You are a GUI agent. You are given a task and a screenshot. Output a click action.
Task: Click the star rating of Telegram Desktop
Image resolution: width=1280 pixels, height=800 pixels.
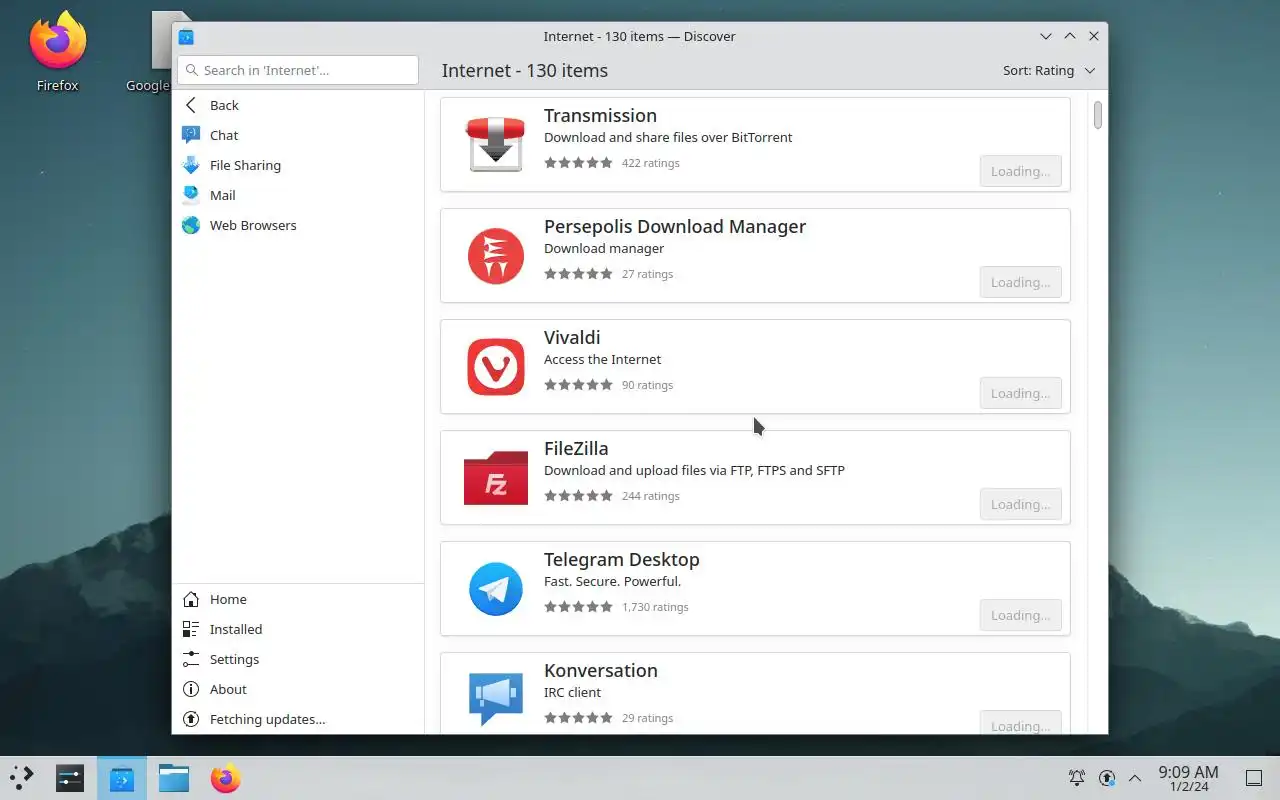[x=578, y=607]
